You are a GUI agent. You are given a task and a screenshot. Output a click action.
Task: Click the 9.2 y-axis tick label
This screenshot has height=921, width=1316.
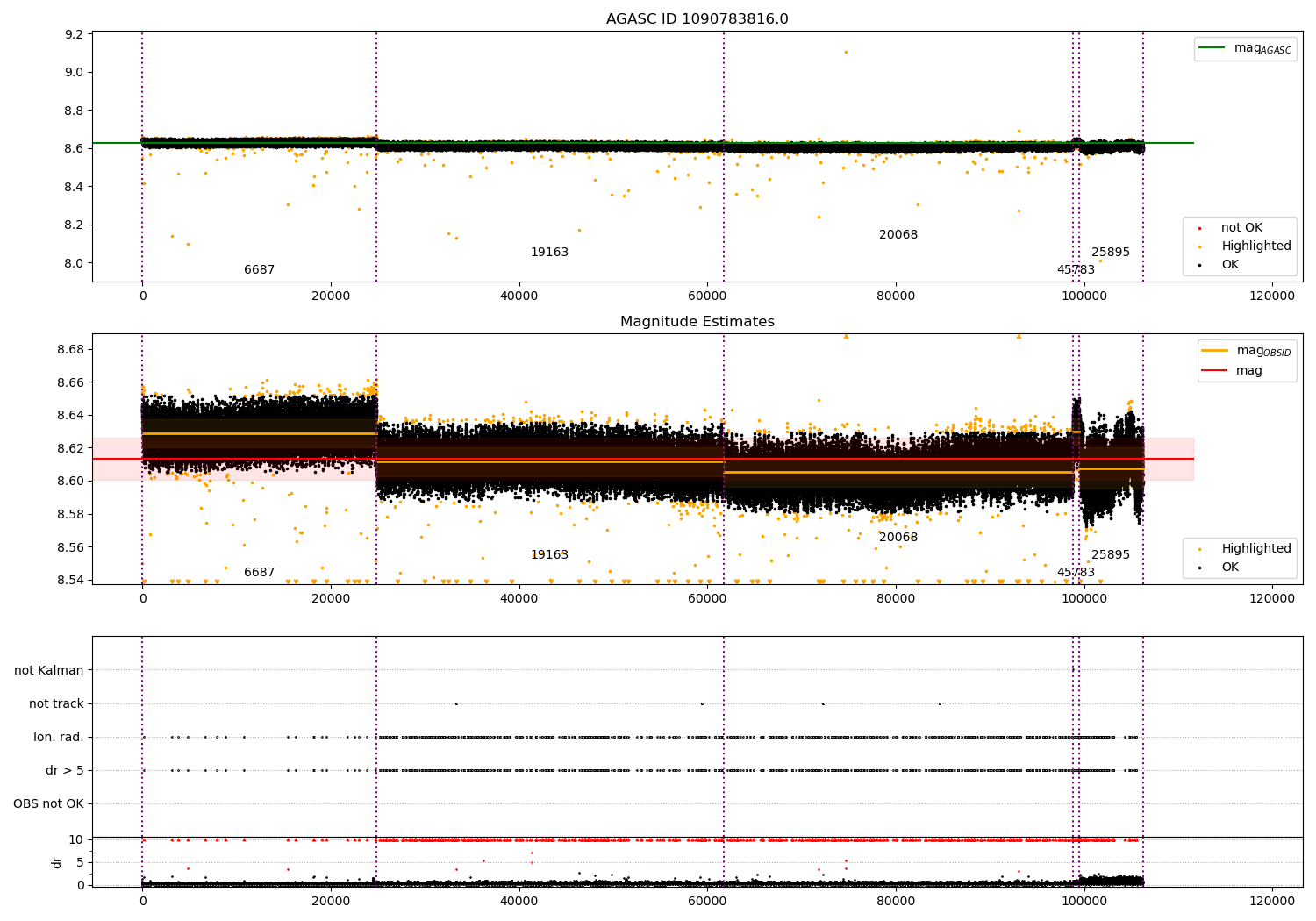tap(75, 35)
